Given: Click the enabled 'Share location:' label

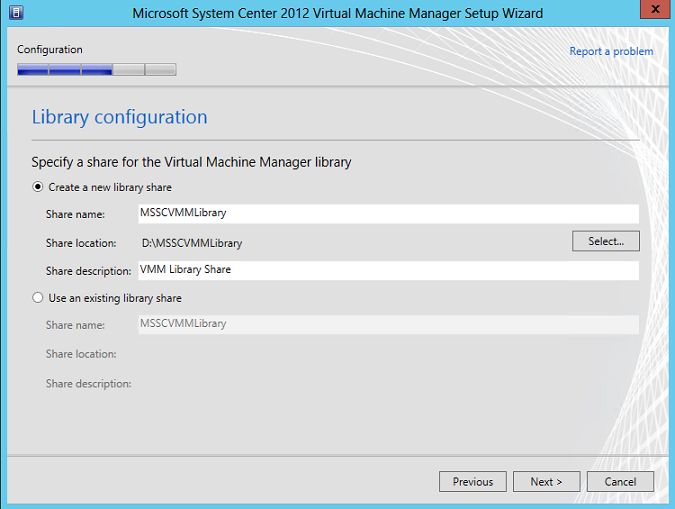Looking at the screenshot, I should coord(81,243).
